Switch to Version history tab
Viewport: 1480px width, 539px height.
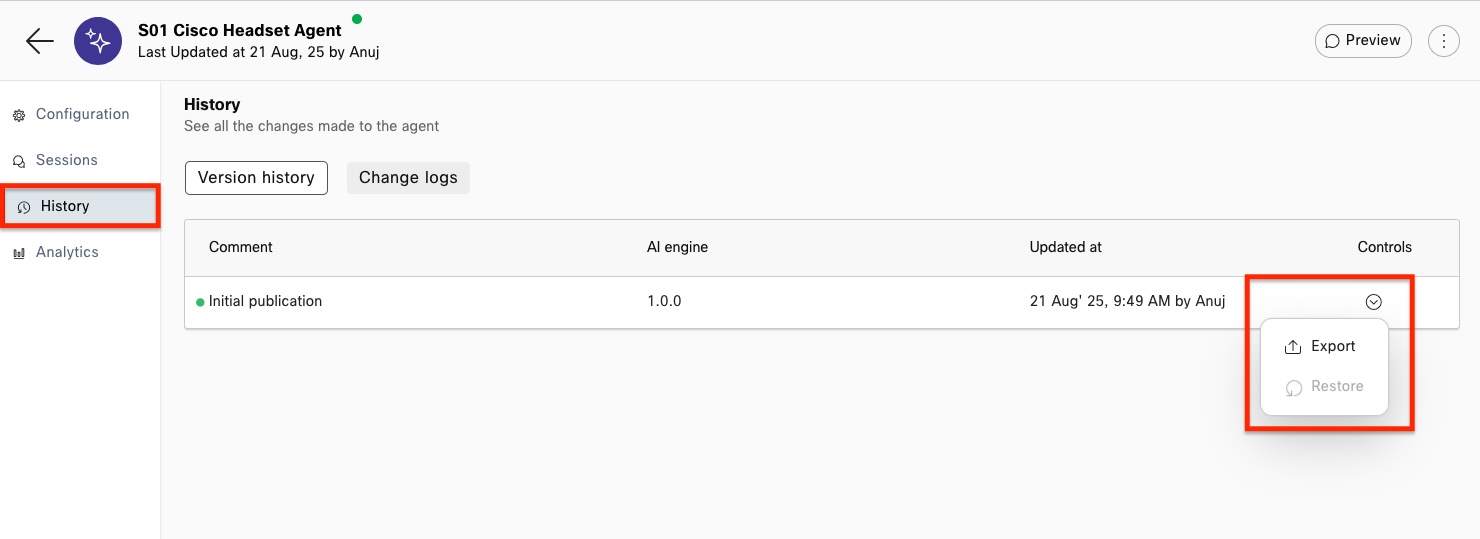pyautogui.click(x=256, y=178)
